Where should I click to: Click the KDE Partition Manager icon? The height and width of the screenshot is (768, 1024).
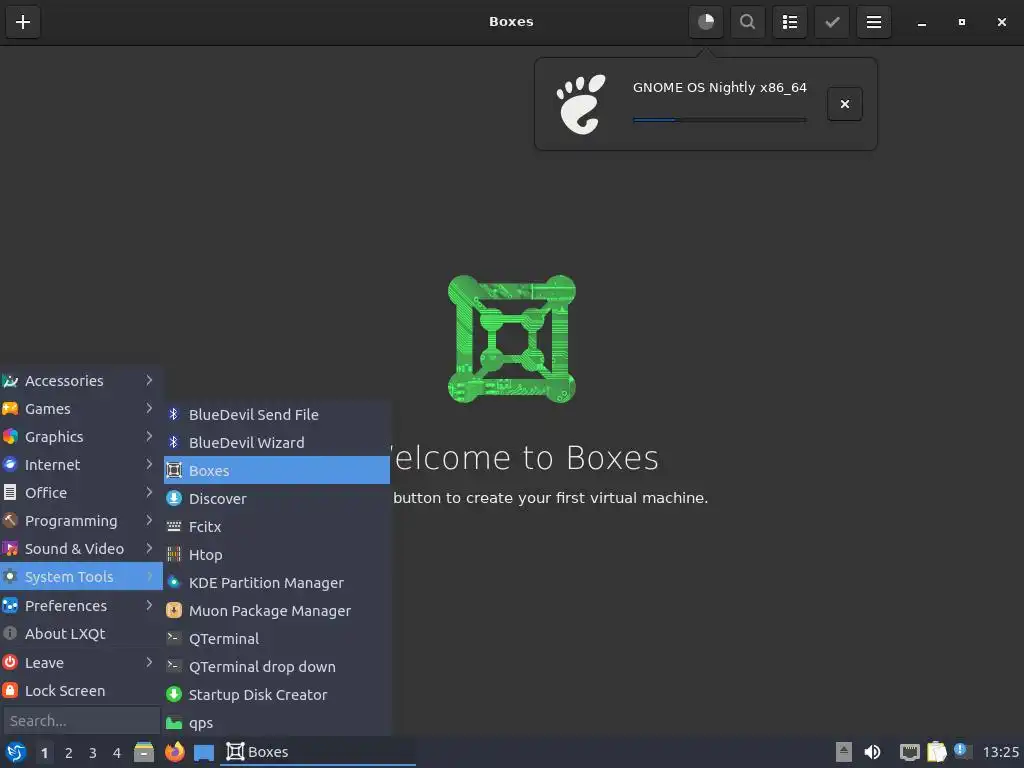pos(174,583)
